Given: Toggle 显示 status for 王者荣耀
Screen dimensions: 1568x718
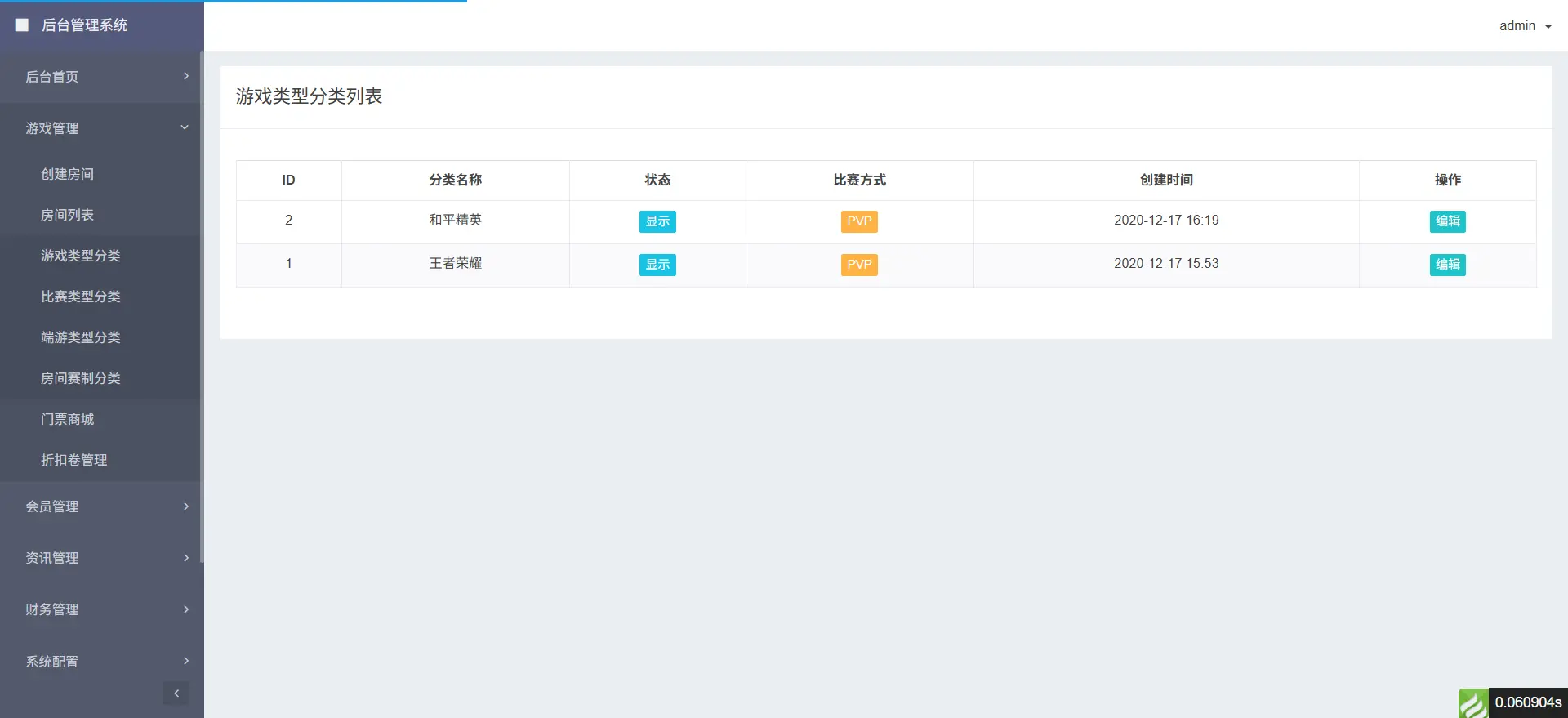Looking at the screenshot, I should pos(657,265).
